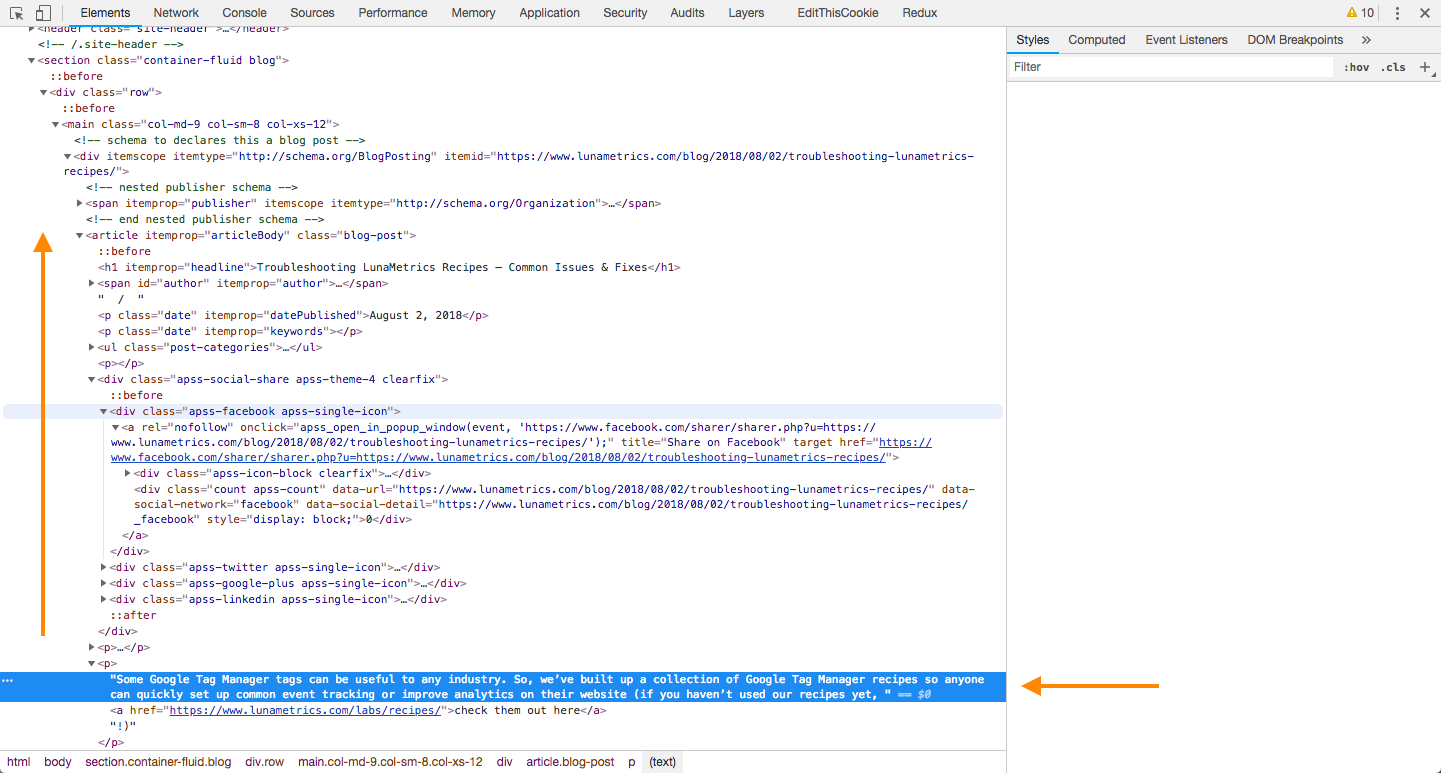This screenshot has width=1441, height=773.
Task: Collapse the main col-md-9 node
Action: [x=55, y=124]
